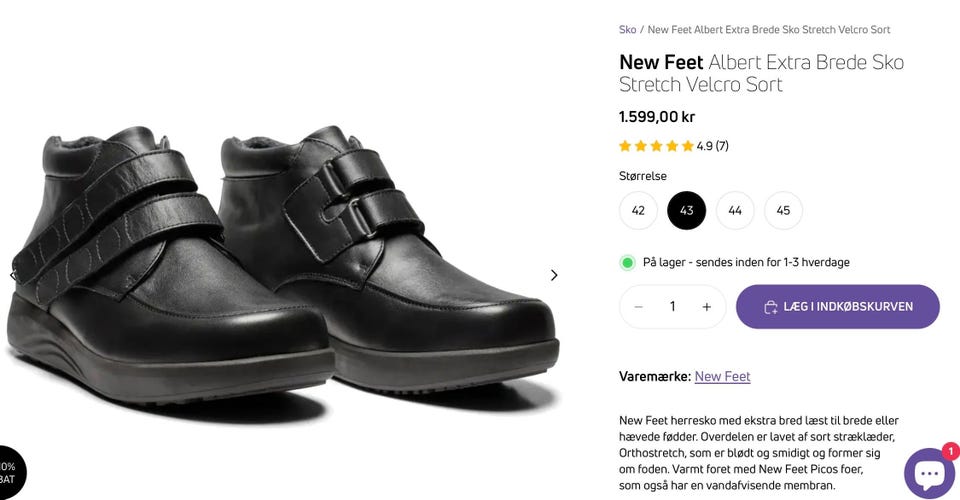
Task: Go to the Sko breadcrumb
Action: [627, 30]
